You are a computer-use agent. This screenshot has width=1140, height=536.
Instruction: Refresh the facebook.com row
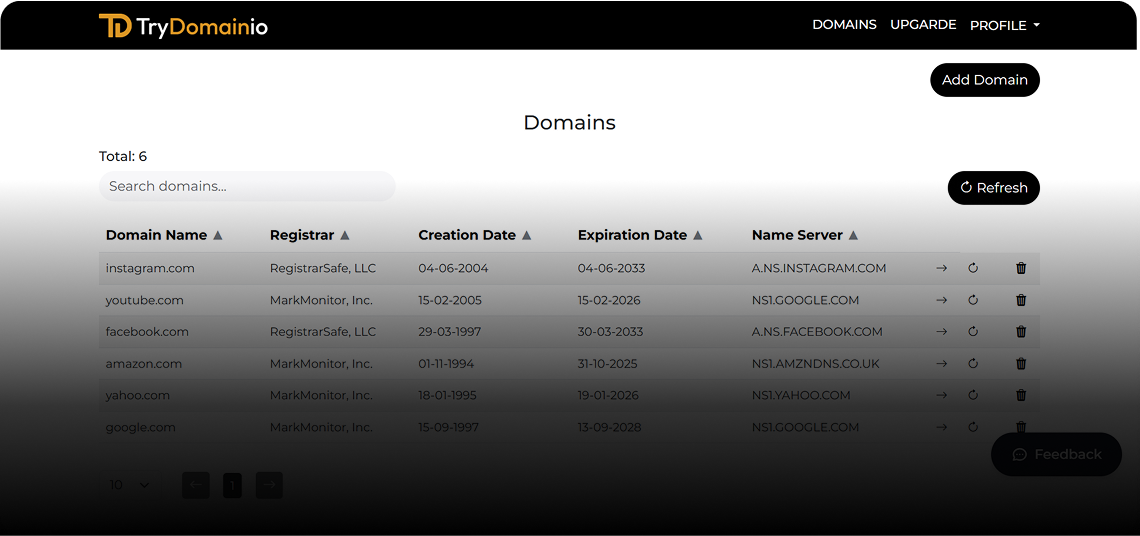(x=973, y=332)
